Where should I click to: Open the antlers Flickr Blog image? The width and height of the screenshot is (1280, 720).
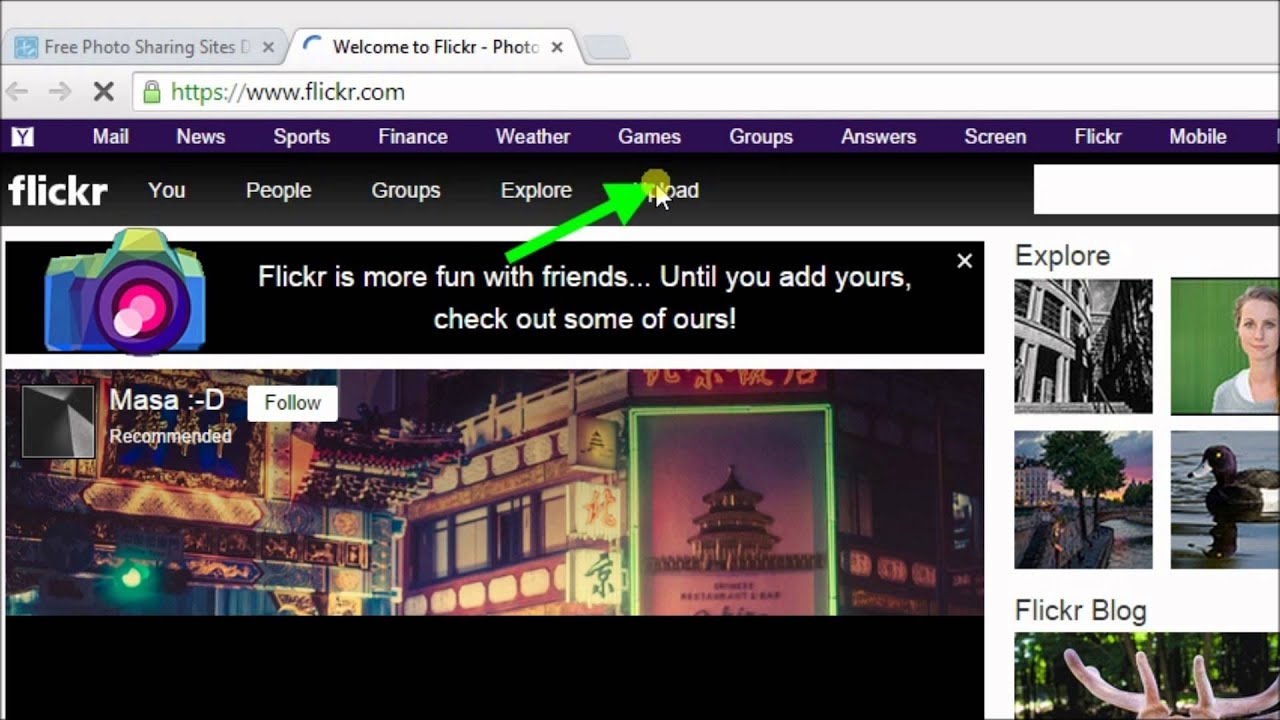(1147, 676)
